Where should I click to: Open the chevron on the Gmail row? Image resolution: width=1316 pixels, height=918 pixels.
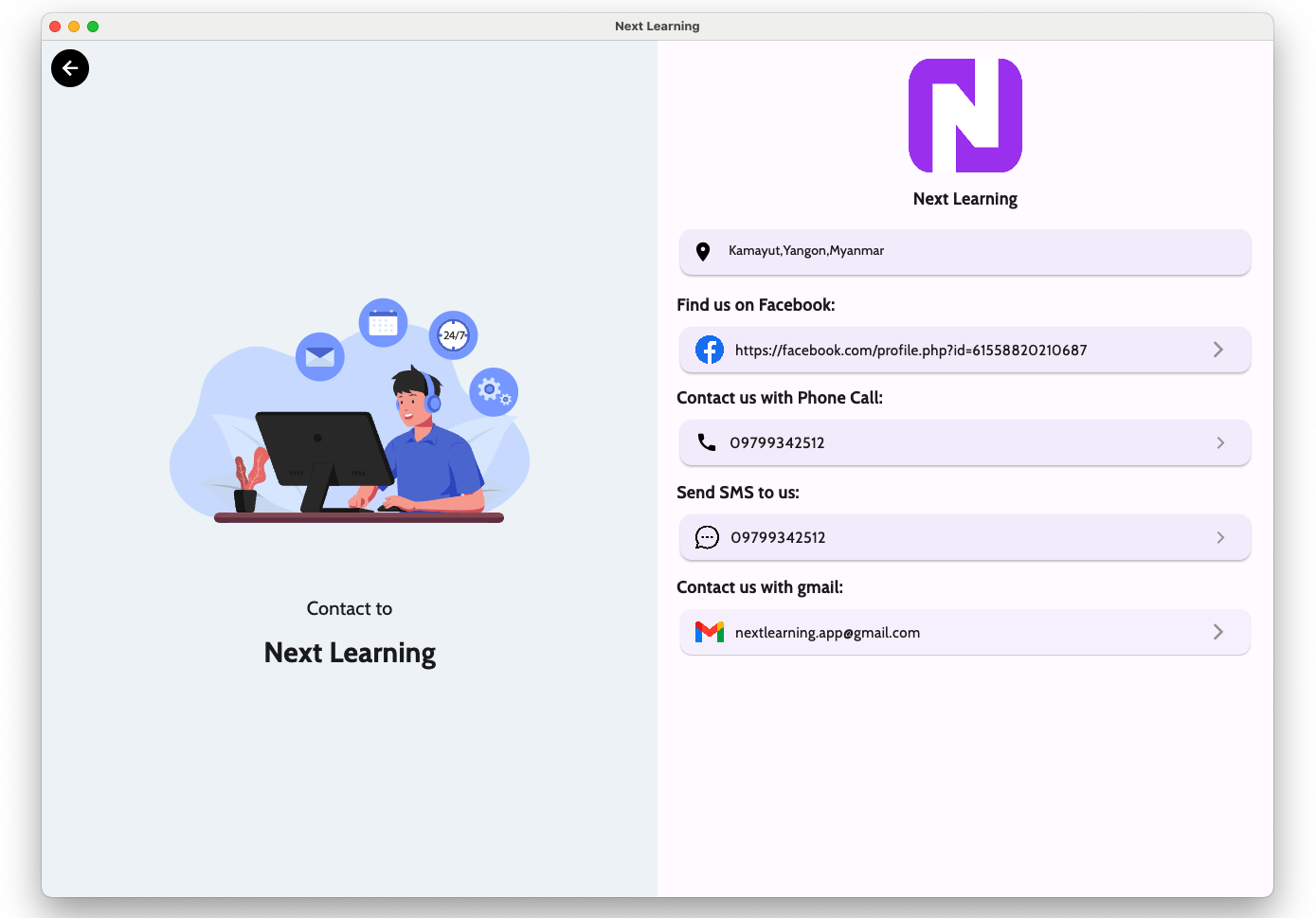pyautogui.click(x=1218, y=632)
